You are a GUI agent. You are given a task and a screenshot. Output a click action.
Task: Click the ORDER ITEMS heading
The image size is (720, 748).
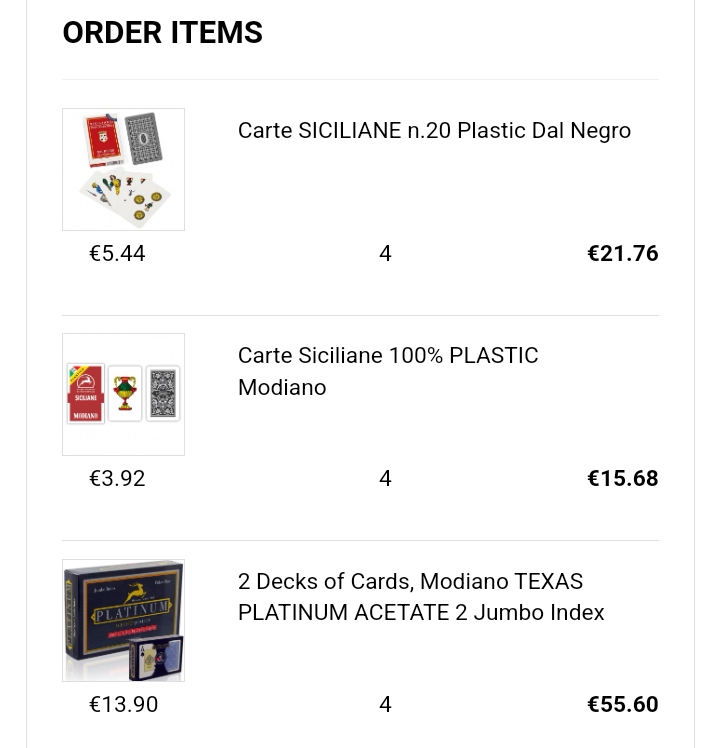click(x=163, y=32)
